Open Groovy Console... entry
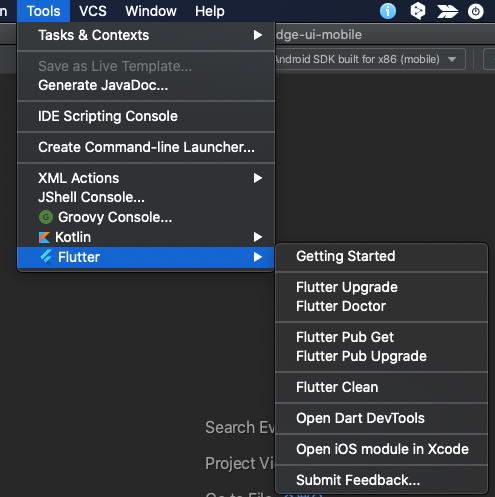 pyautogui.click(x=146, y=217)
